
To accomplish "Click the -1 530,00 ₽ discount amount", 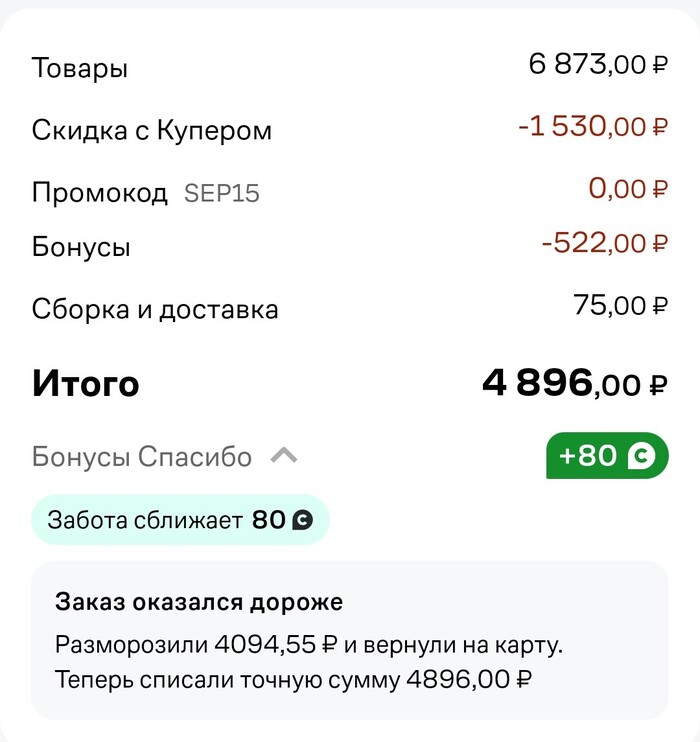I will coord(592,126).
